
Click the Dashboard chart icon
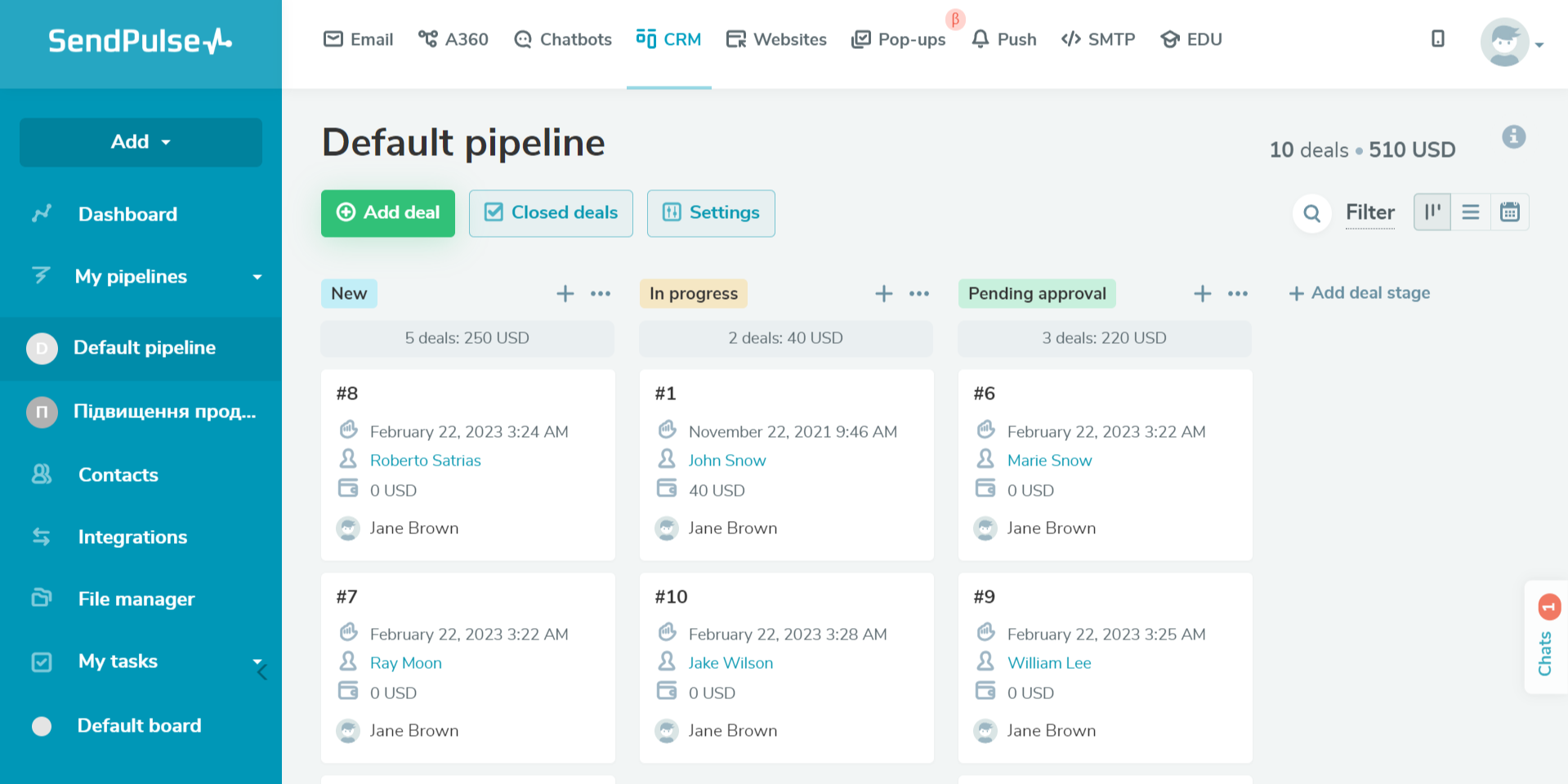[42, 213]
